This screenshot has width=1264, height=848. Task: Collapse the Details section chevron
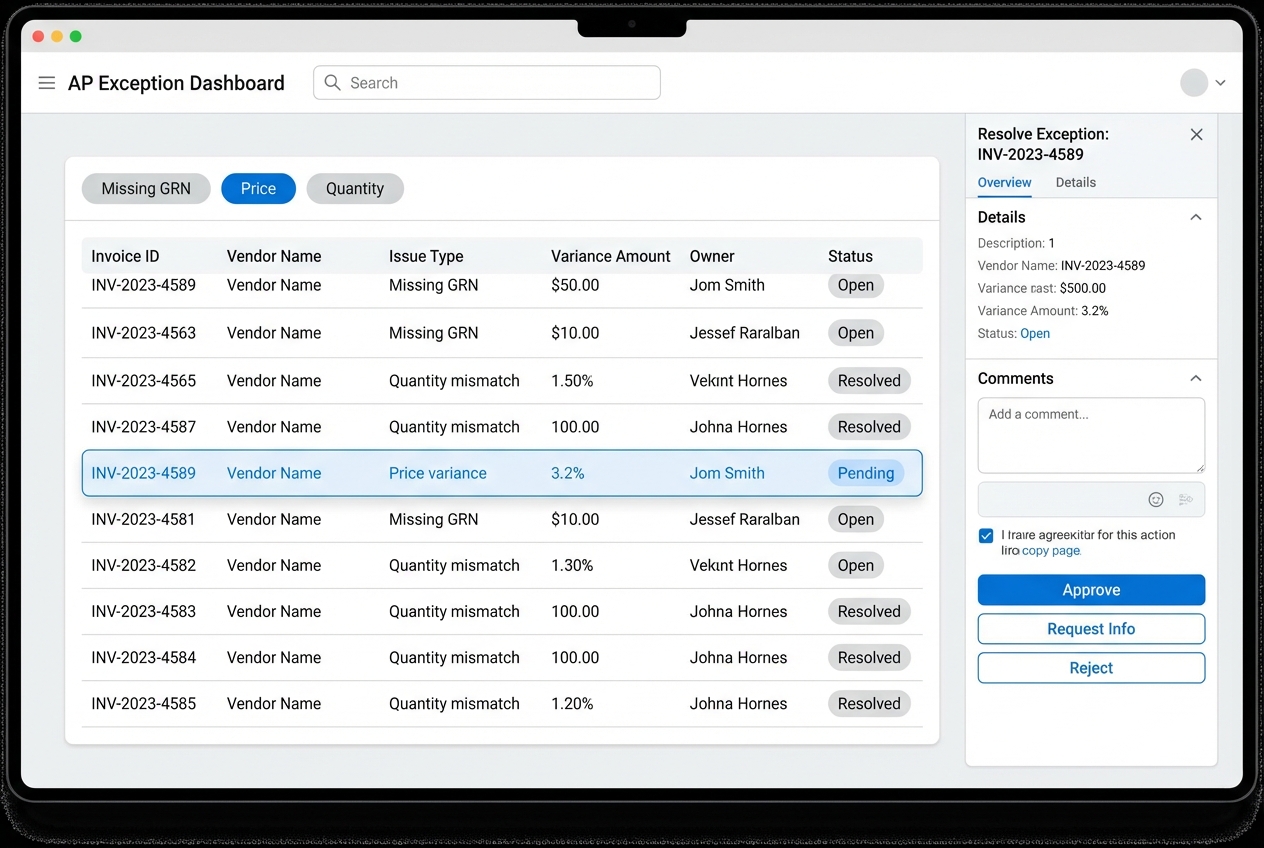point(1195,217)
